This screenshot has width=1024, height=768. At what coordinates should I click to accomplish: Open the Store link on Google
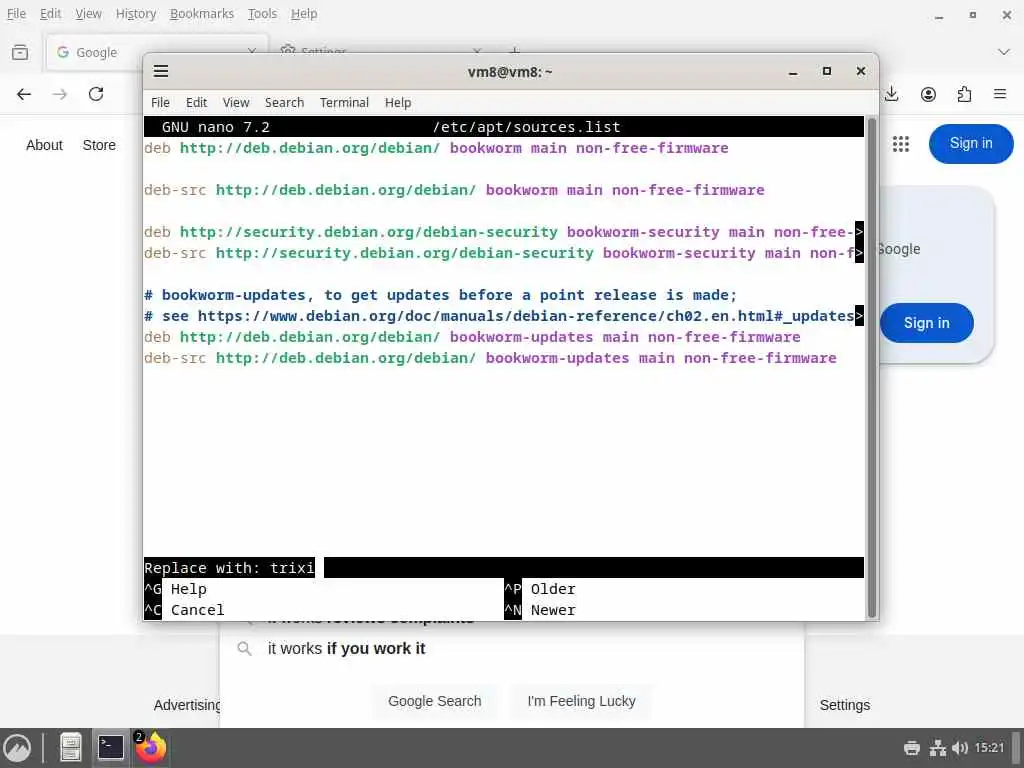99,145
